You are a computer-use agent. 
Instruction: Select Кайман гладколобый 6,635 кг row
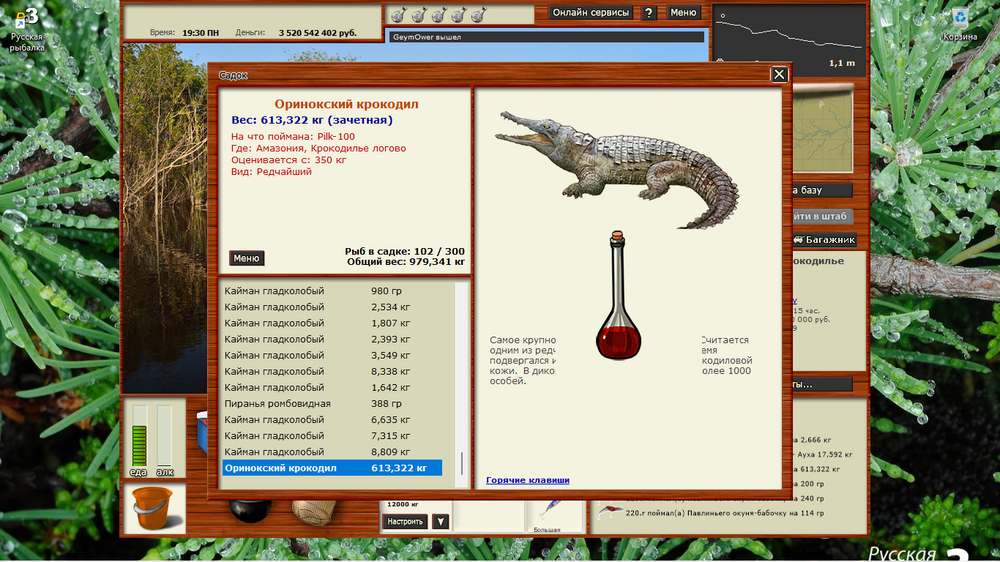(332, 420)
